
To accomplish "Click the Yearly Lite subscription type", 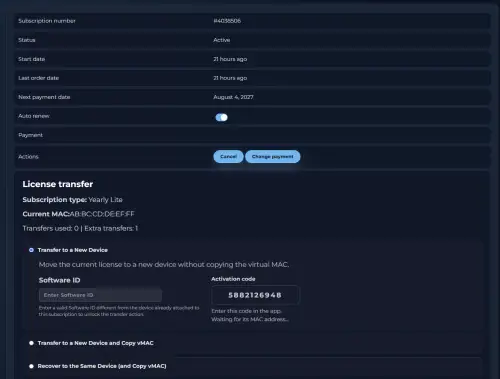I will tap(105, 200).
